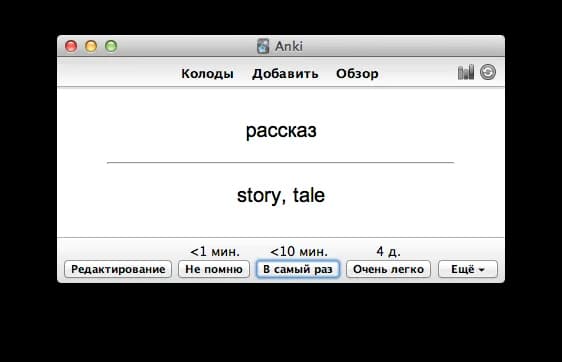
Task: Open the Добавить add card window
Action: point(285,74)
